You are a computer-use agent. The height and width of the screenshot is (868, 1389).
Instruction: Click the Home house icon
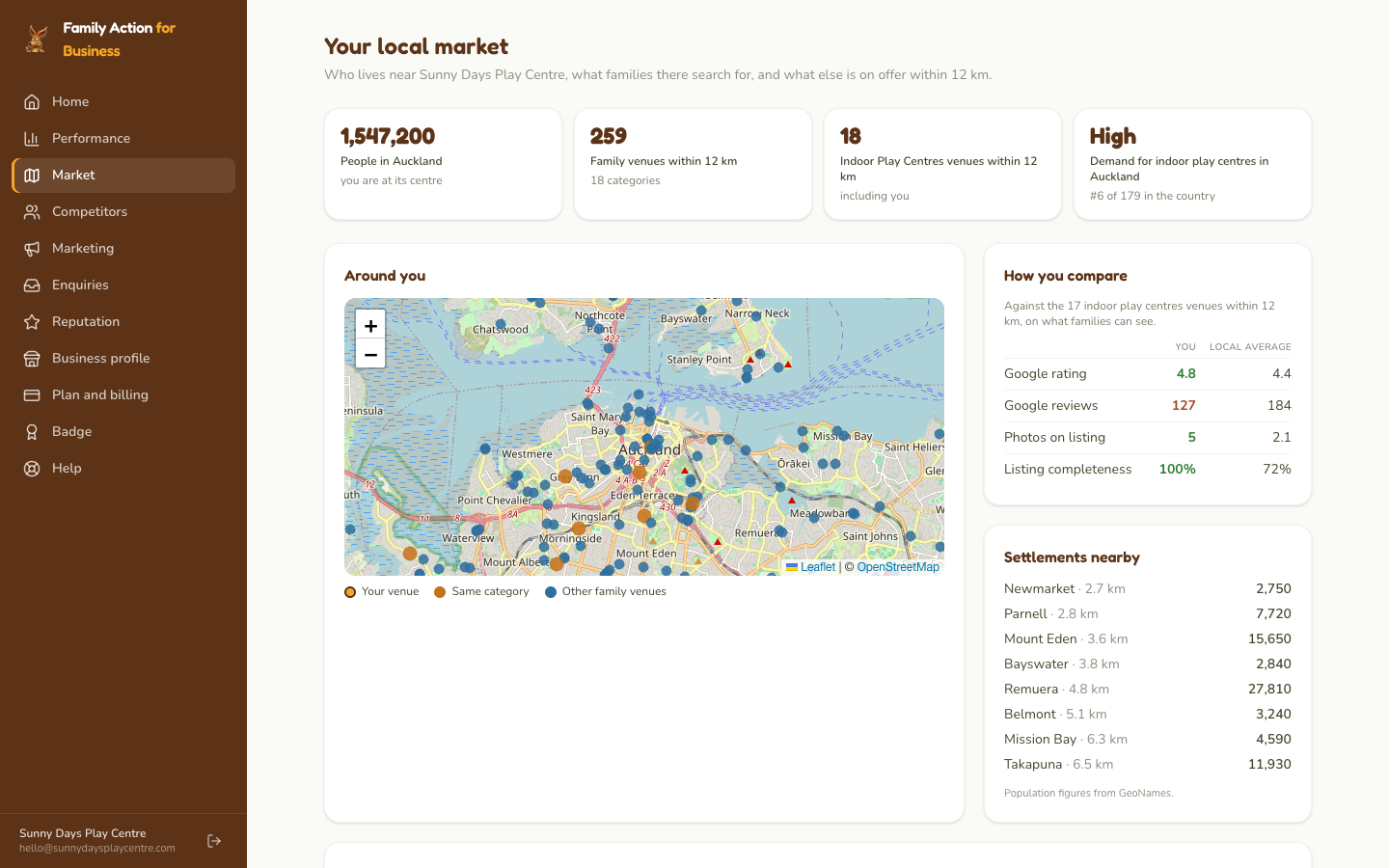tap(32, 101)
